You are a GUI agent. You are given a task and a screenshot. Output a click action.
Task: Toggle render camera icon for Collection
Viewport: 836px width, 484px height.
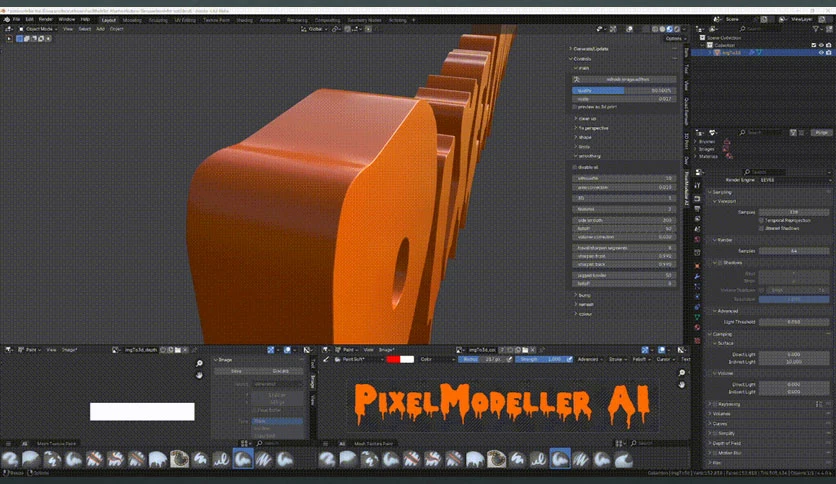tap(829, 45)
